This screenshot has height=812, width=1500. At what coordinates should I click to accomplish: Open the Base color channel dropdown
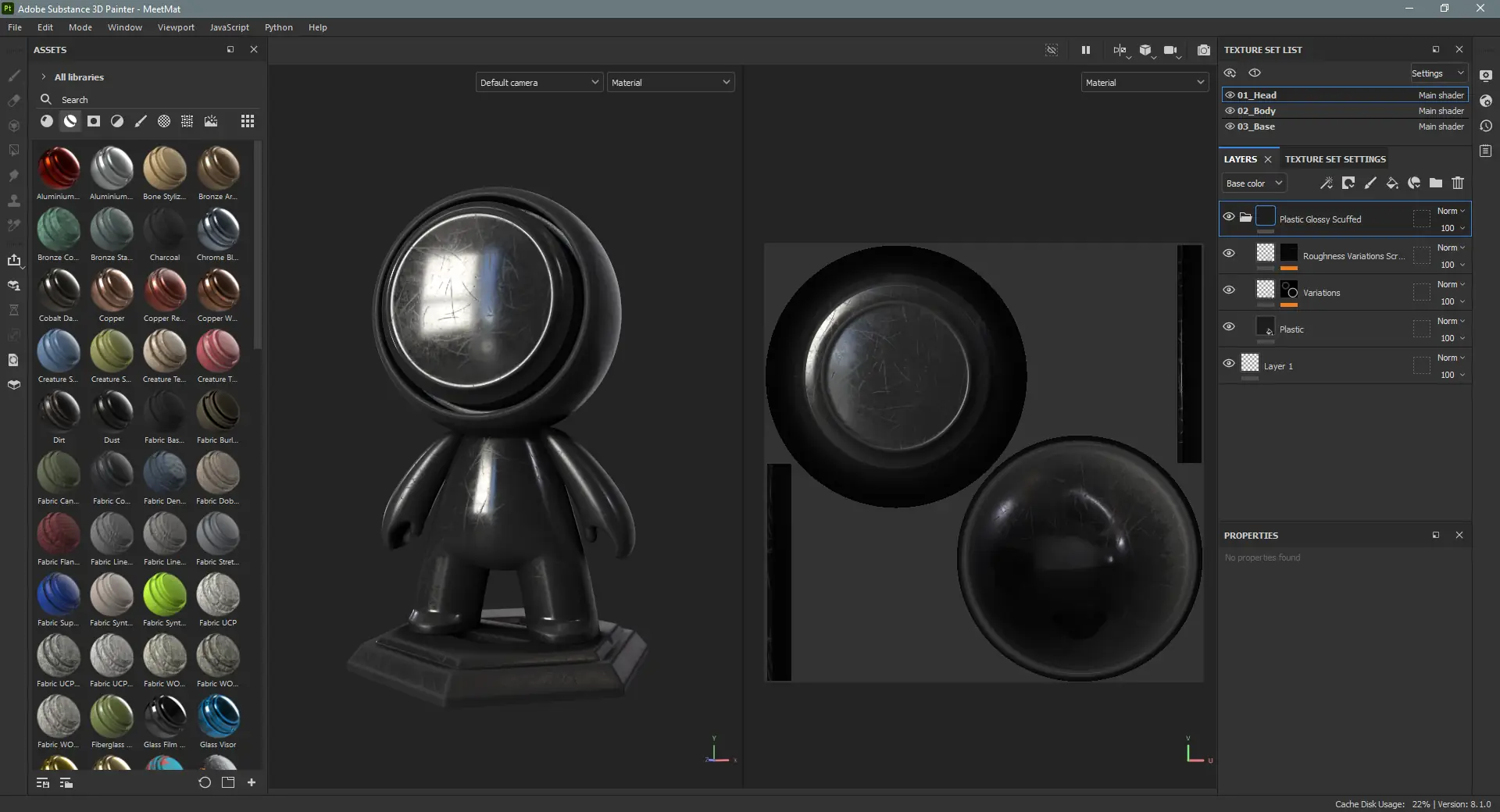(x=1254, y=183)
